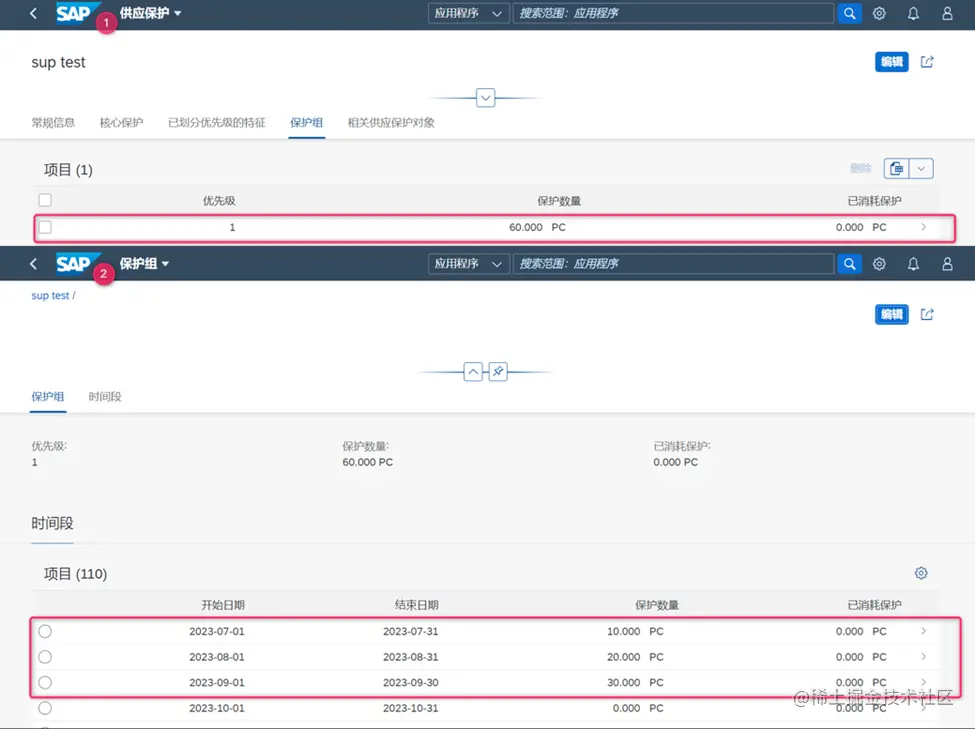This screenshot has height=729, width=975.
Task: Switch to 核心保护 tab
Action: point(121,123)
